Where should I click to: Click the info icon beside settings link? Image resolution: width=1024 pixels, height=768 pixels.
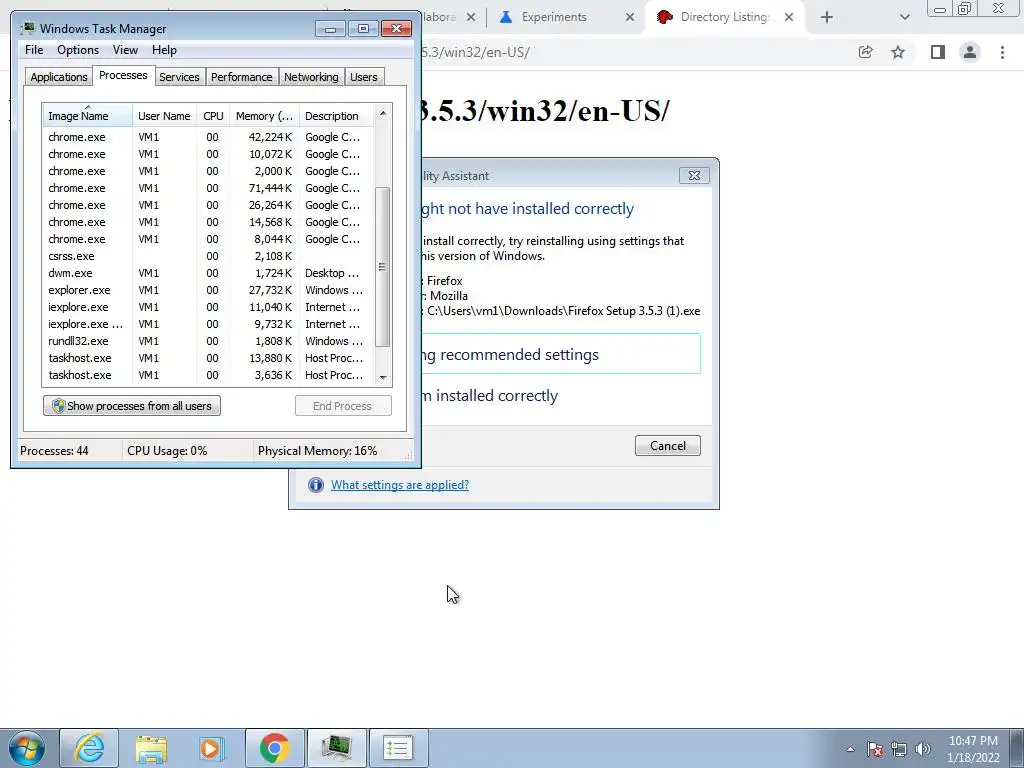click(315, 485)
